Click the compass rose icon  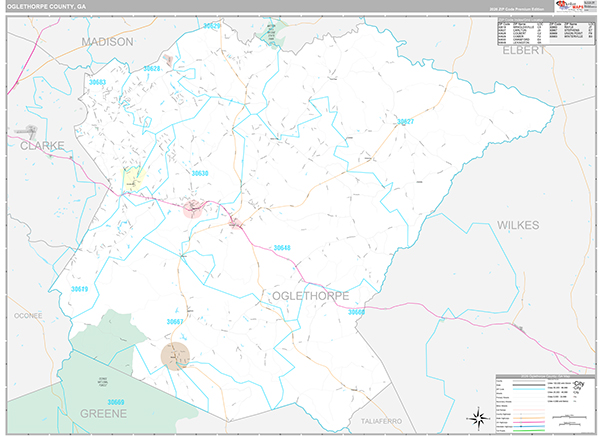pyautogui.click(x=478, y=418)
